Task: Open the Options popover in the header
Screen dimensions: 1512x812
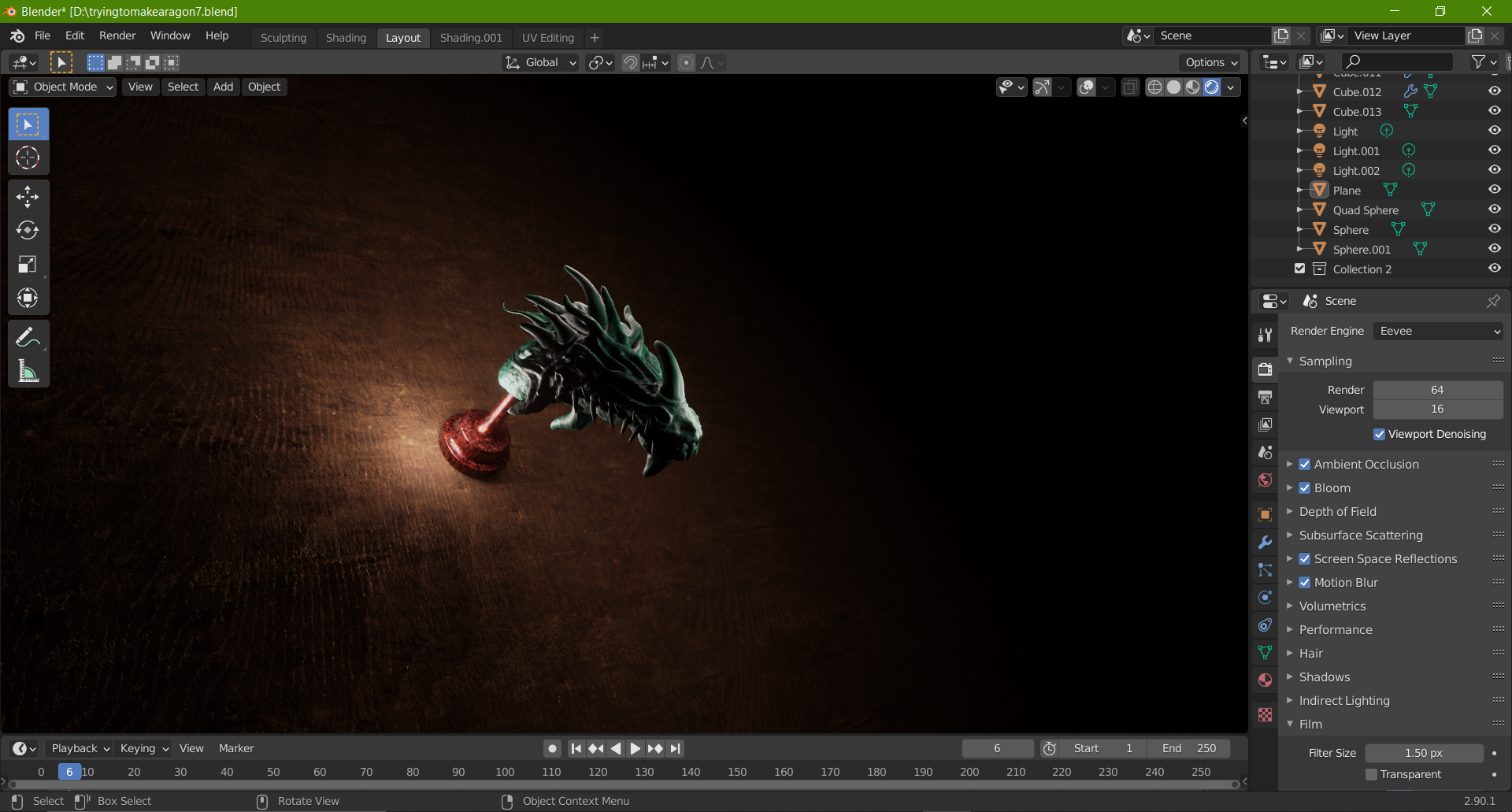Action: click(x=1210, y=62)
